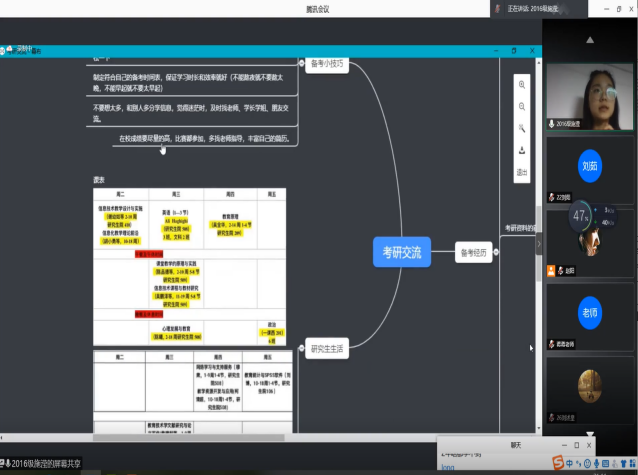Click the 聊天 chat window title
The width and height of the screenshot is (638, 475).
click(517, 443)
